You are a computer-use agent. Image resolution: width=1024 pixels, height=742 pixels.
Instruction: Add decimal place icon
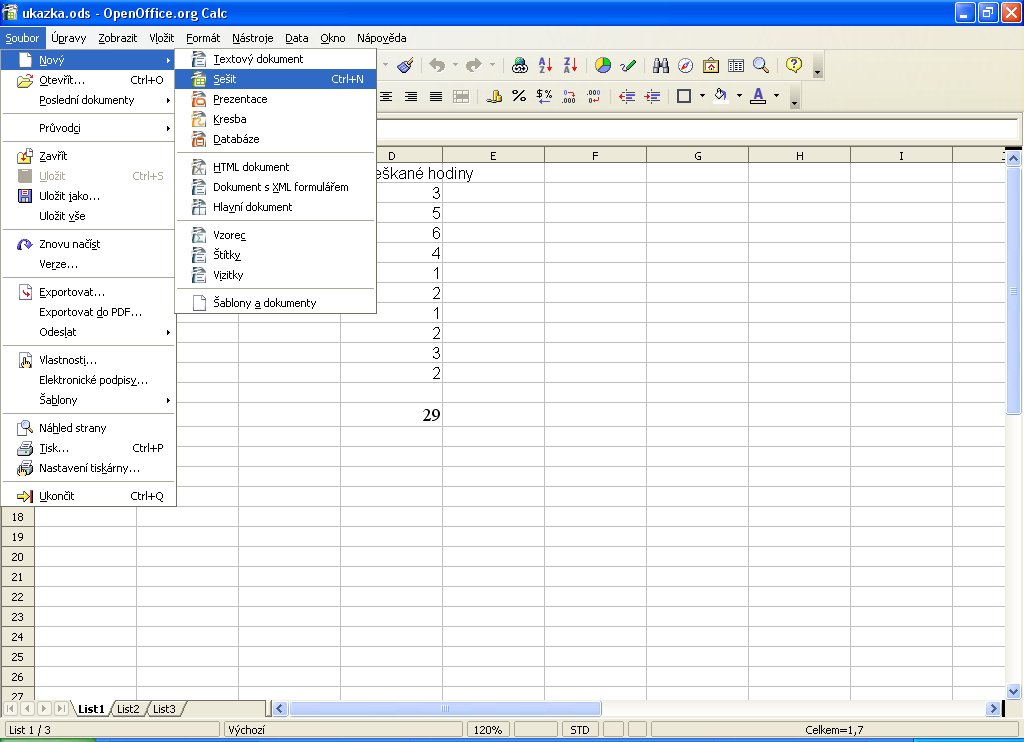(x=569, y=97)
